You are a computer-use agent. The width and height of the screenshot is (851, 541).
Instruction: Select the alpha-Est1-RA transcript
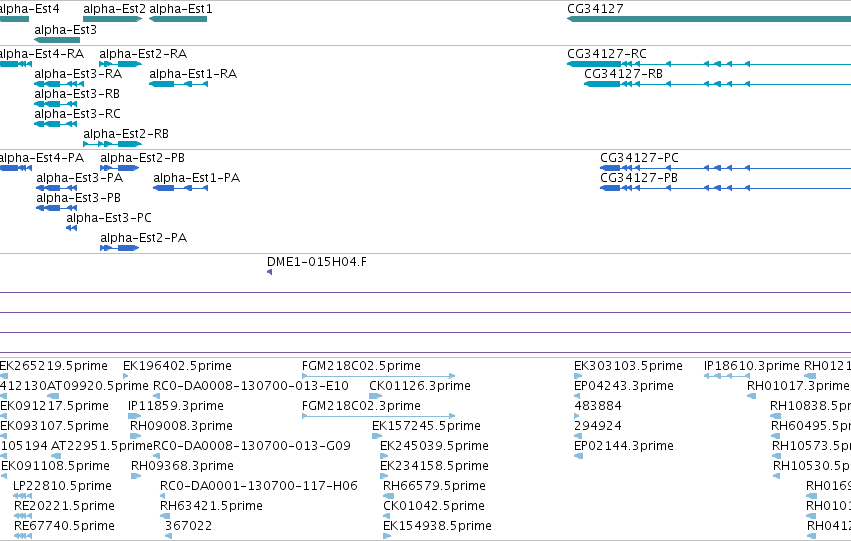coord(179,84)
